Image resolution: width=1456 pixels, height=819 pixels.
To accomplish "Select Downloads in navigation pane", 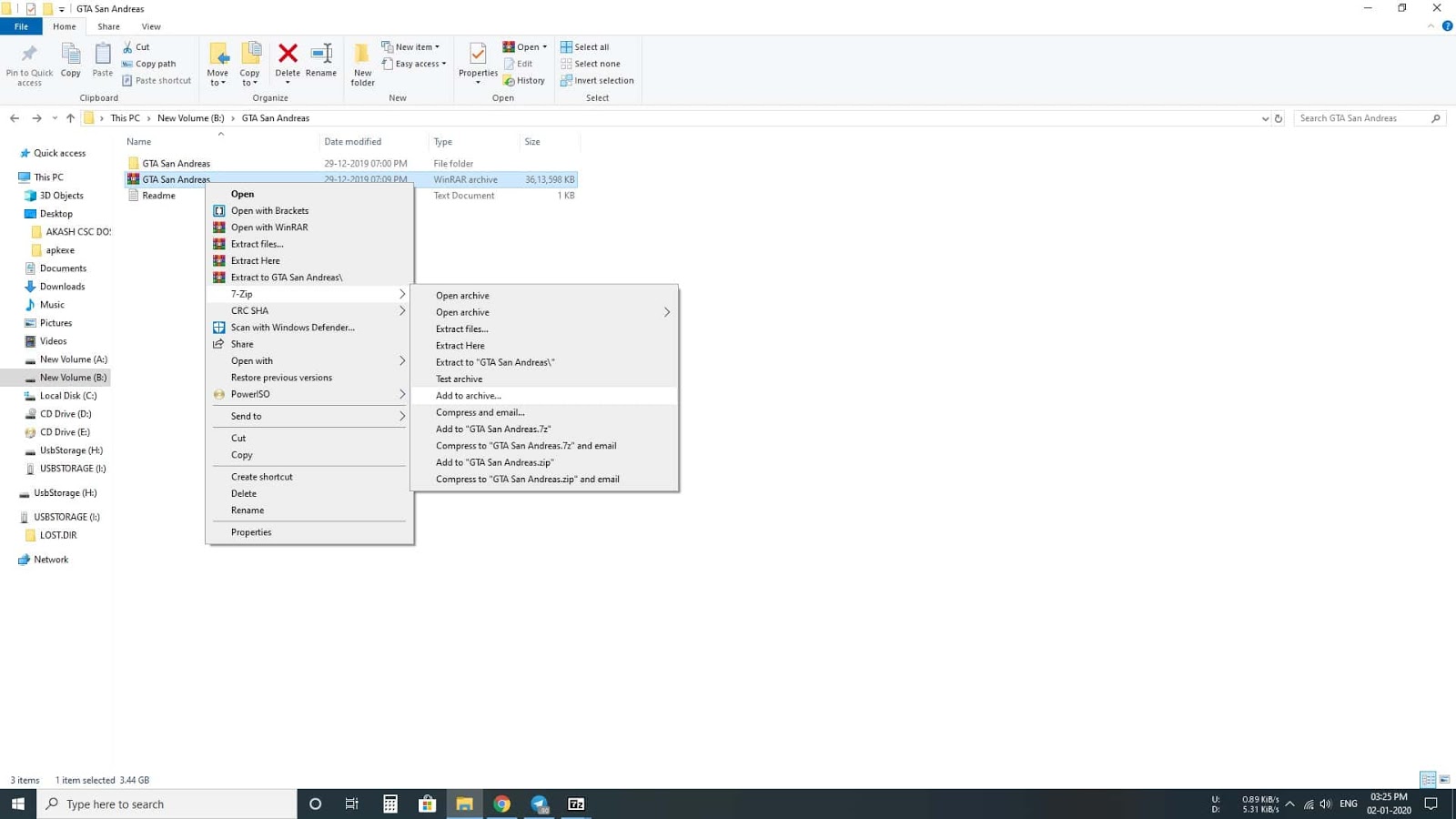I will click(x=62, y=287).
